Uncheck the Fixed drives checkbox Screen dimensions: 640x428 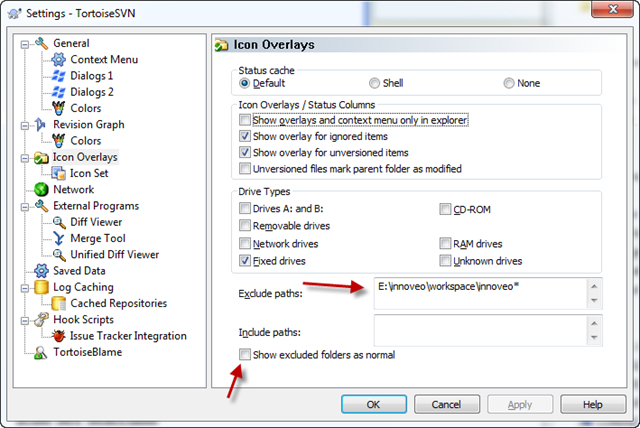(x=245, y=261)
